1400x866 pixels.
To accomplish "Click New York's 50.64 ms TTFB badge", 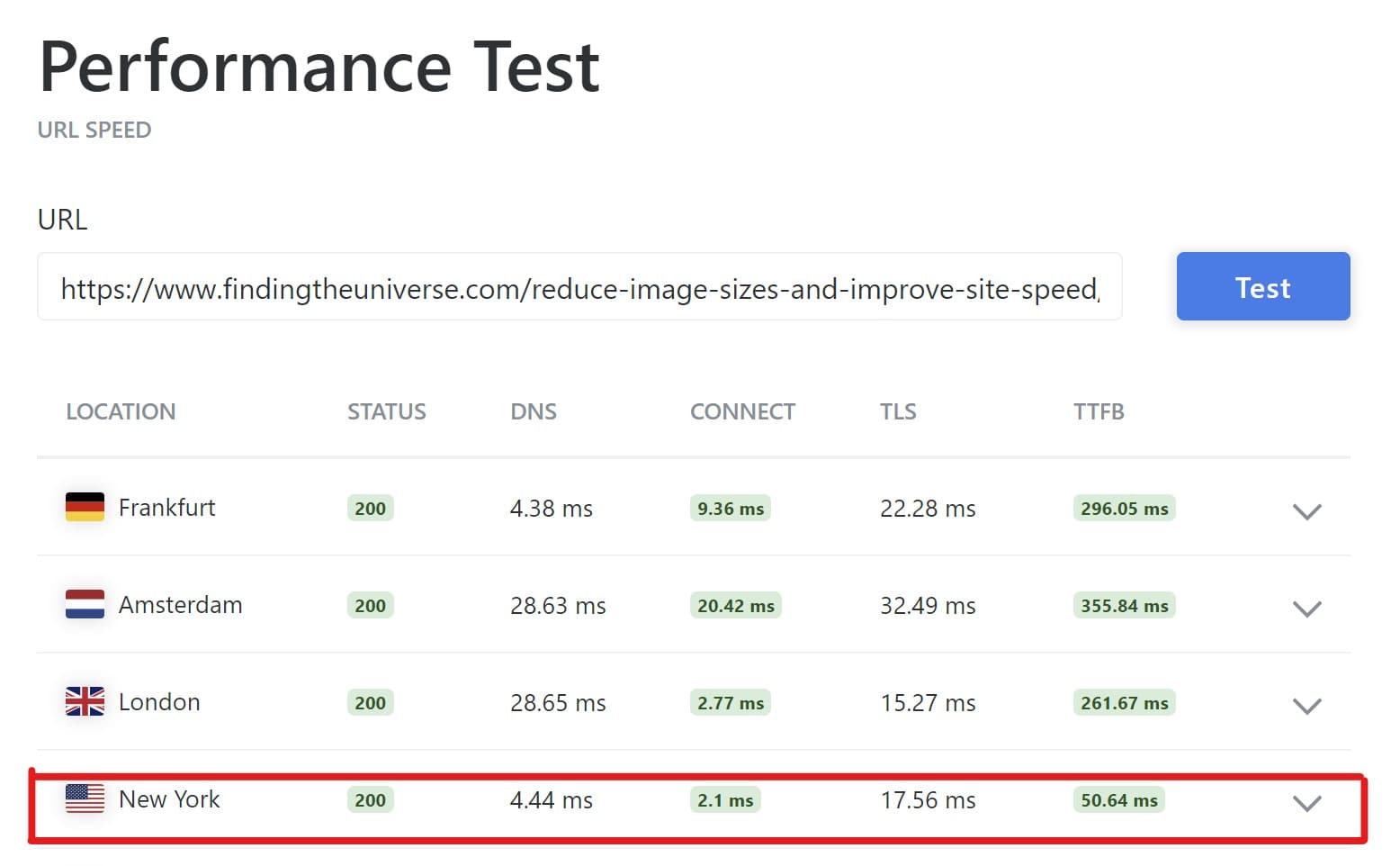I will pyautogui.click(x=1118, y=799).
